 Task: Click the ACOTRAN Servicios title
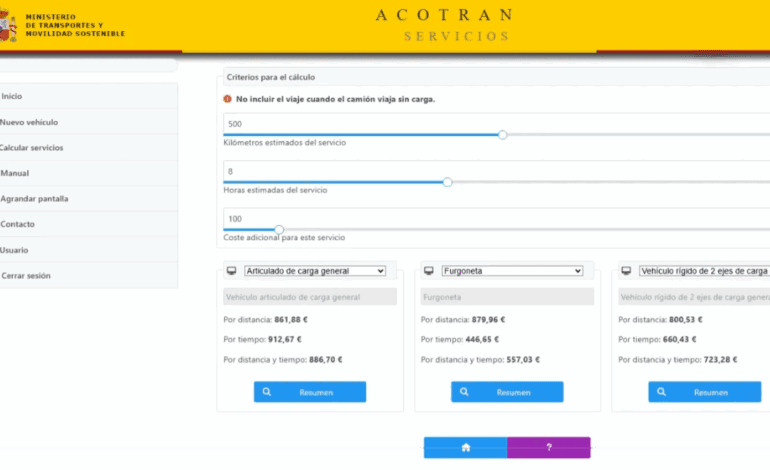coord(445,25)
